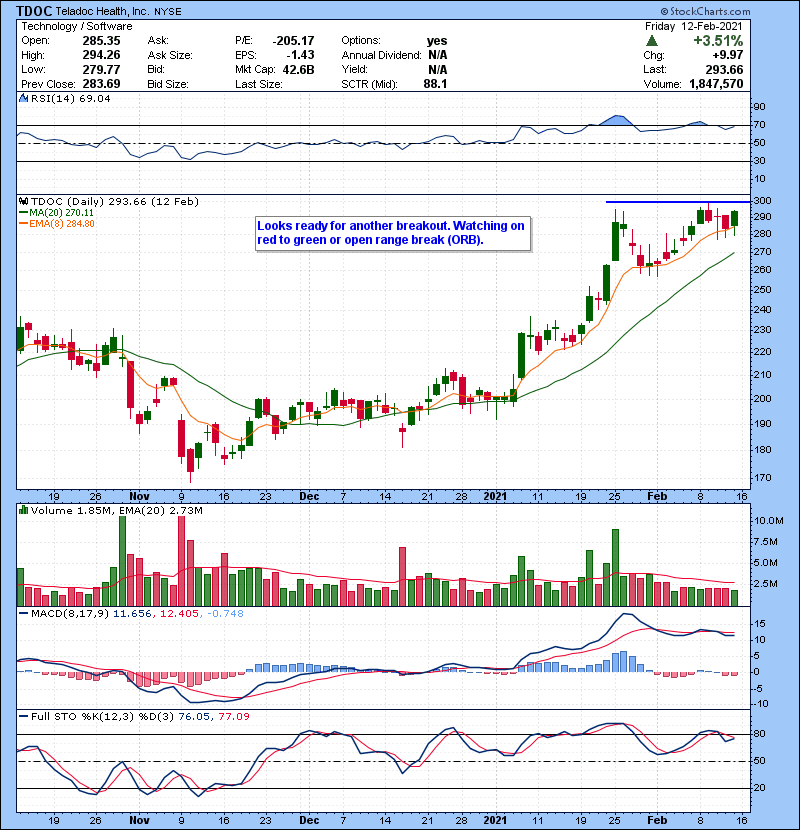Click the +3.51% percent change
Viewport: 800px width, 830px height.
tap(718, 41)
